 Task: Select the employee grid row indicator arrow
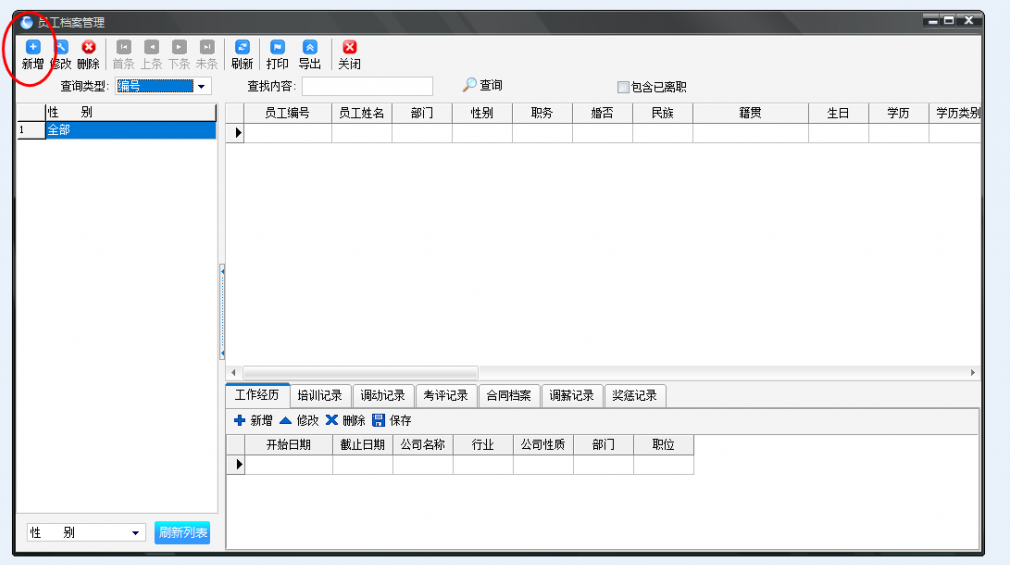pos(238,133)
